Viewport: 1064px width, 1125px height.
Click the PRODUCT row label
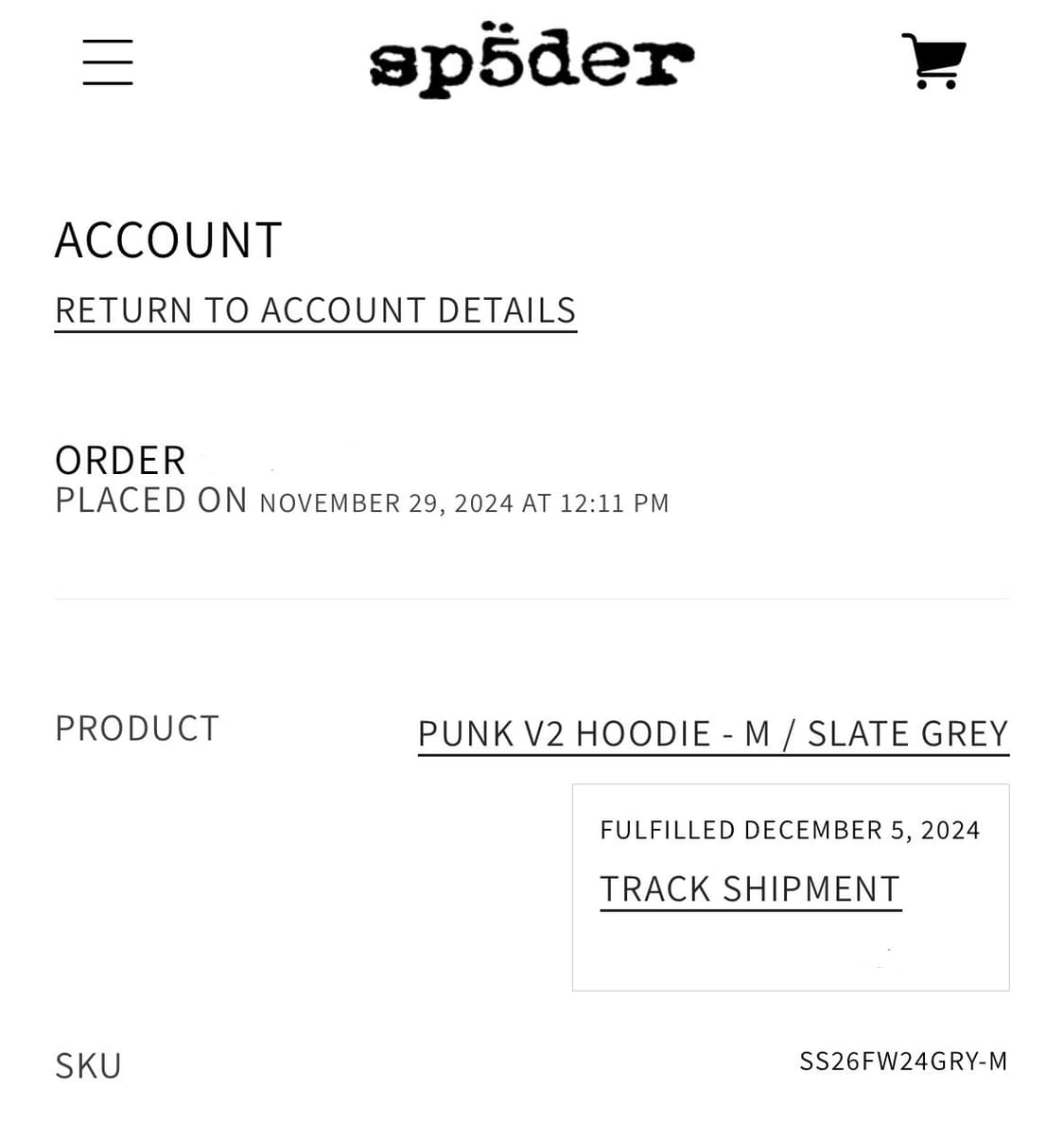pos(137,729)
